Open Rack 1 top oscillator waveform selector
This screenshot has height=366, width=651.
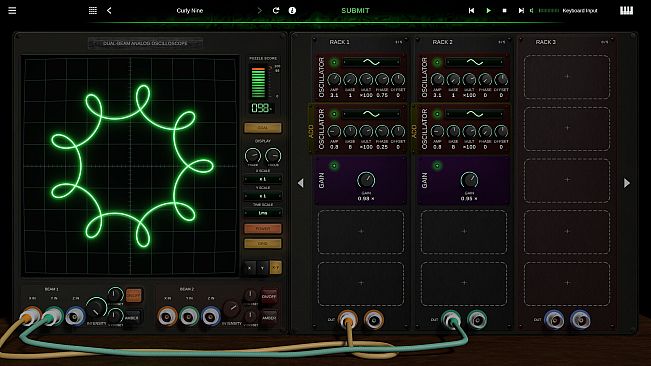tap(372, 63)
